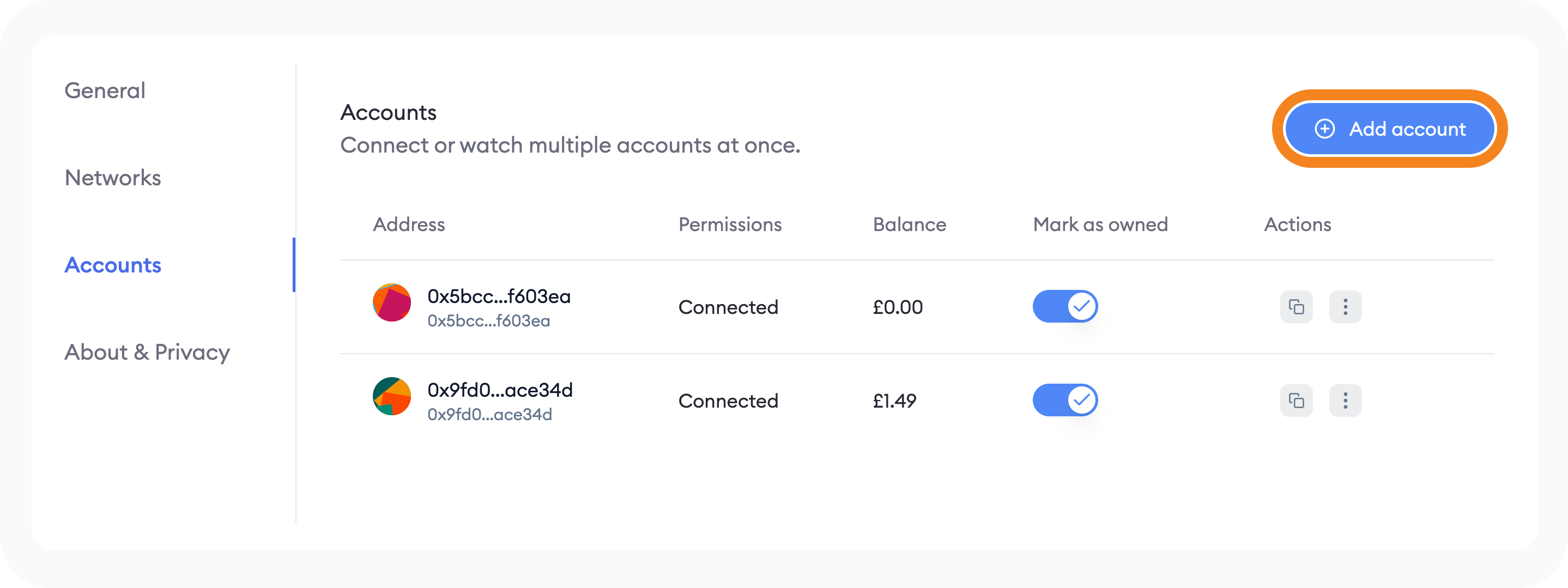Viewport: 1568px width, 588px height.
Task: Disable Mark as owned for account 0x5bcc...f603ea
Action: pyautogui.click(x=1065, y=306)
